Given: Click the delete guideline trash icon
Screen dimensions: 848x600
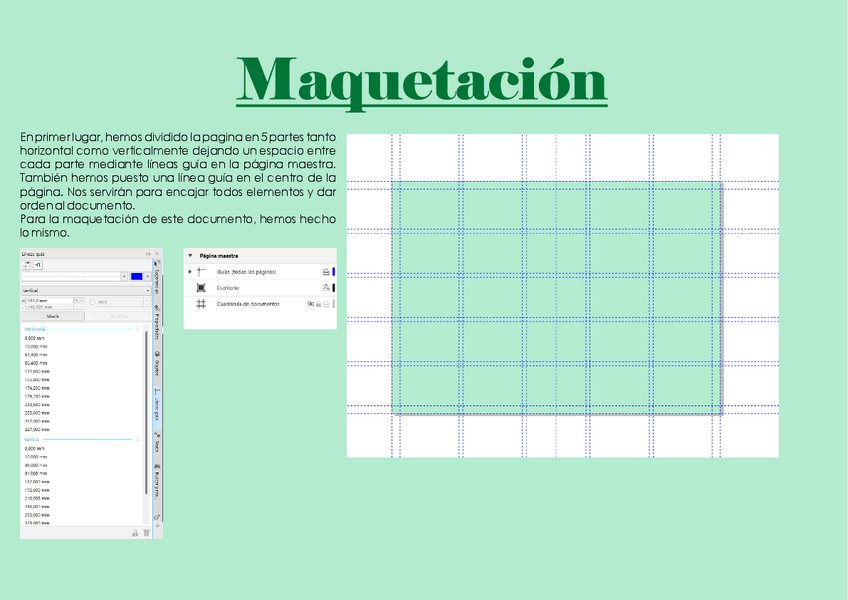Looking at the screenshot, I should (x=146, y=533).
